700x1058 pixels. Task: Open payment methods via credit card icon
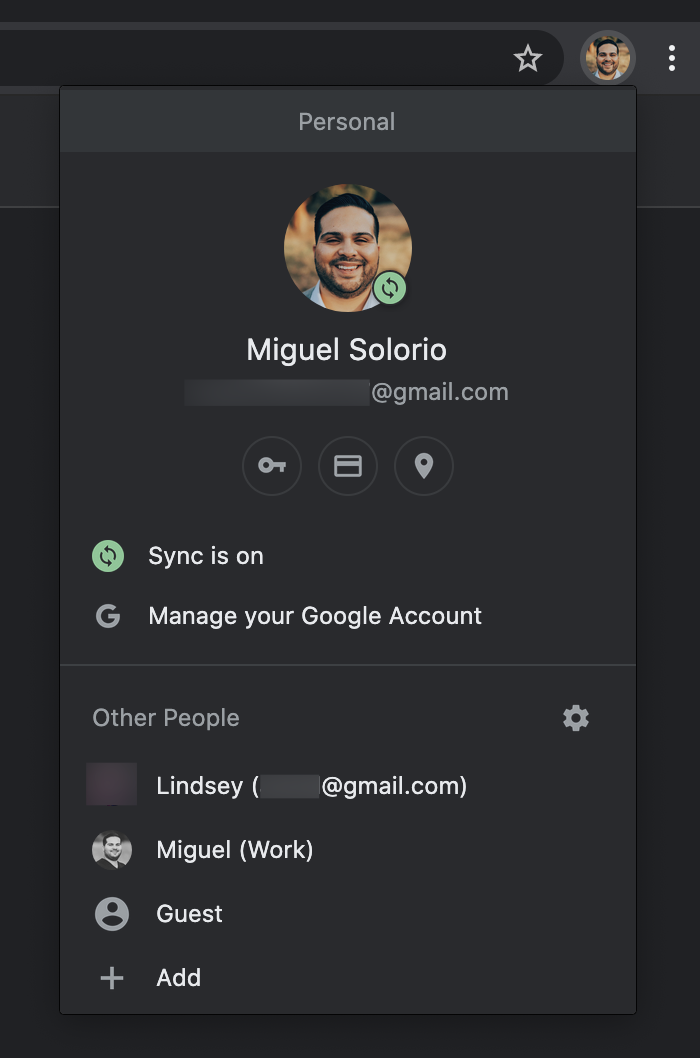[348, 466]
